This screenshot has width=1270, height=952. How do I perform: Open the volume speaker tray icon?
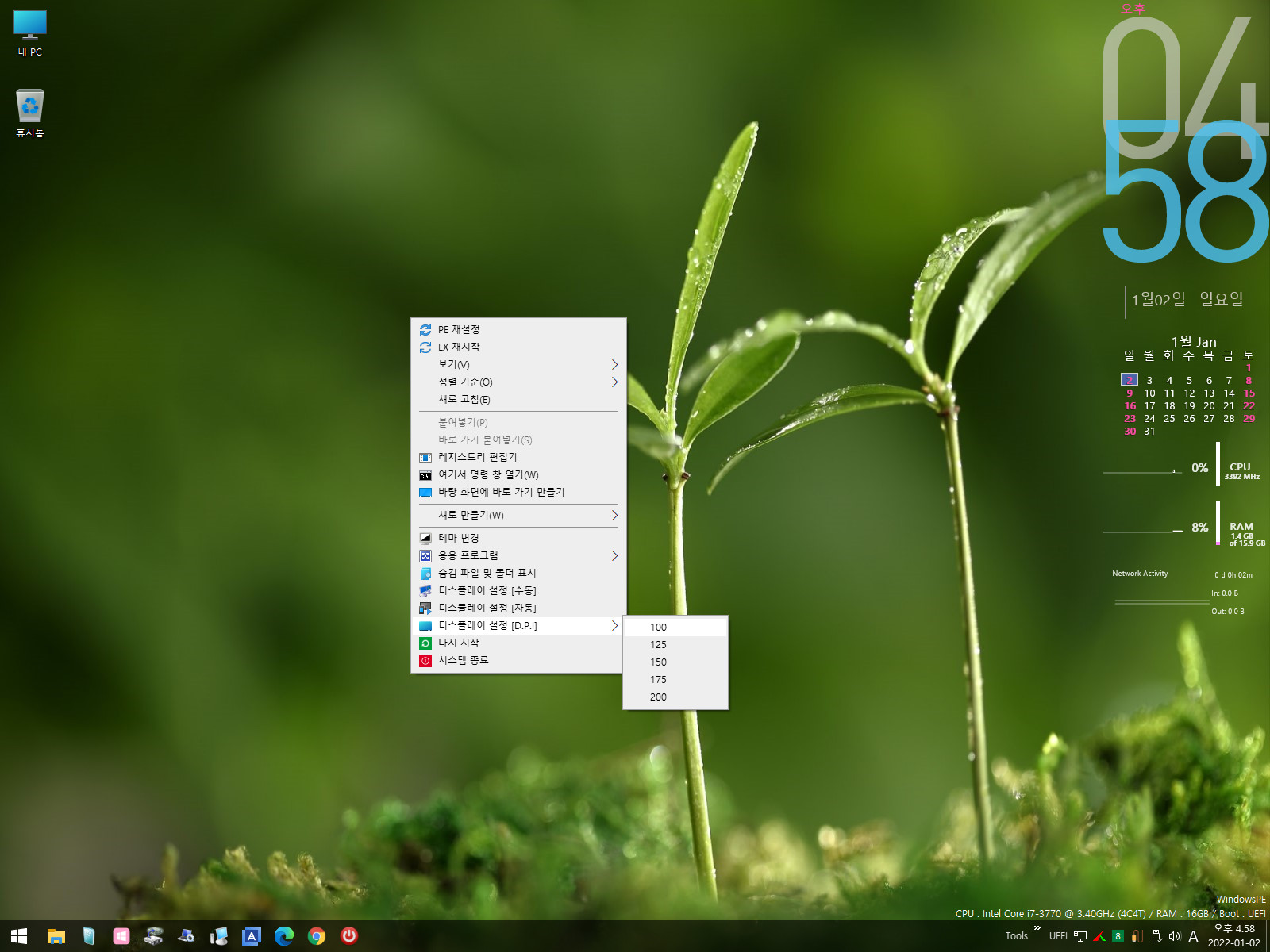1175,936
